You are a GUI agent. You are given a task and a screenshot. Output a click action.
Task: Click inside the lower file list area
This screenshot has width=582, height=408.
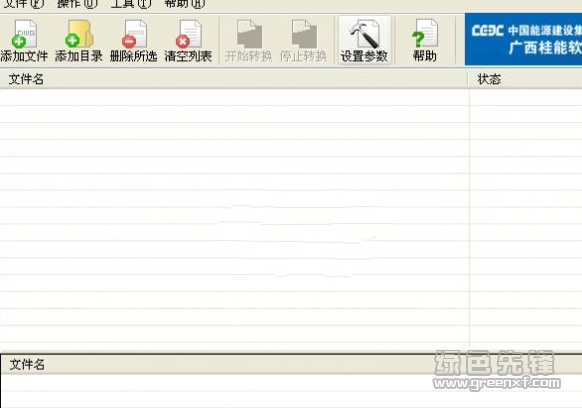[291, 391]
